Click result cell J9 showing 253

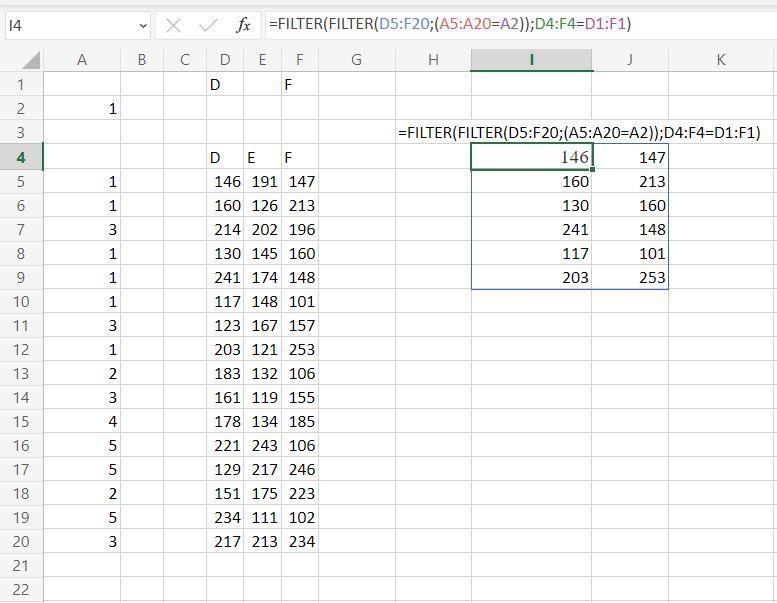630,277
